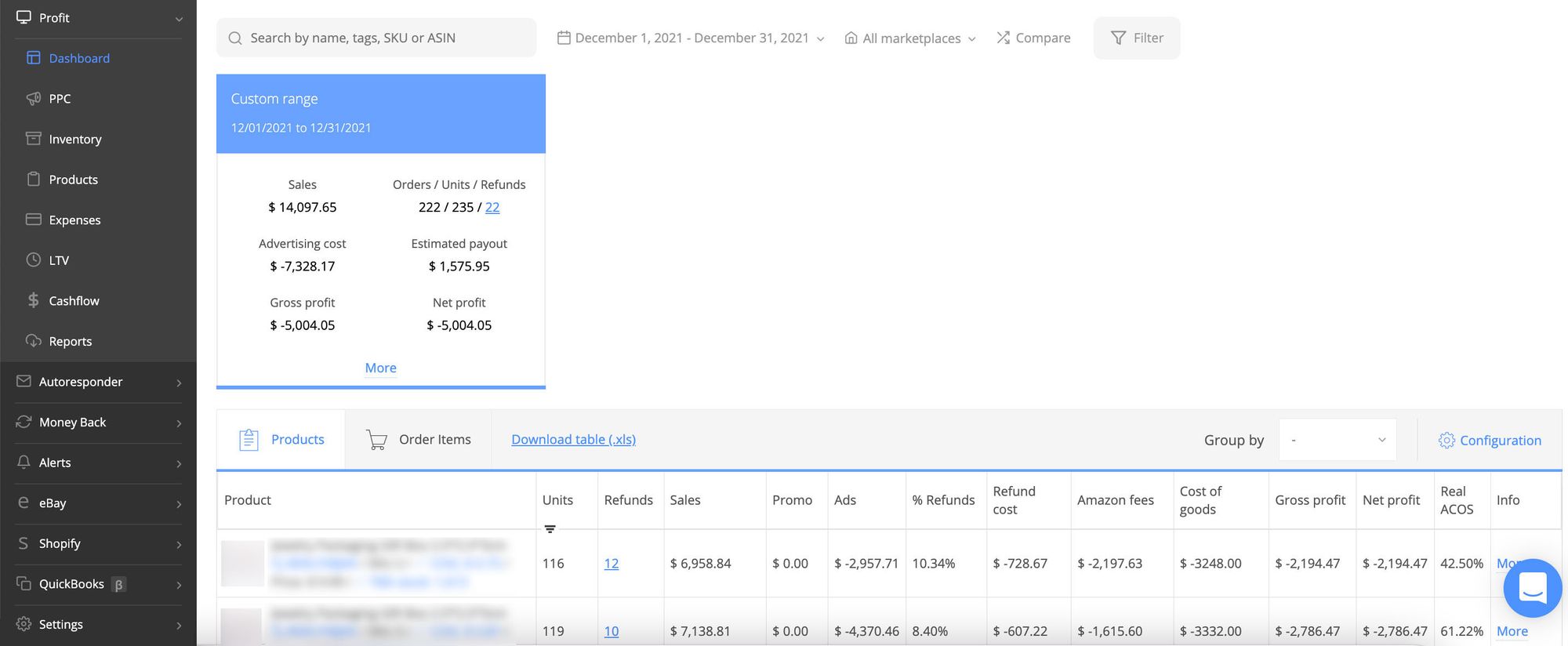Open the date range December 2021 picker
The height and width of the screenshot is (646, 1568).
[691, 38]
